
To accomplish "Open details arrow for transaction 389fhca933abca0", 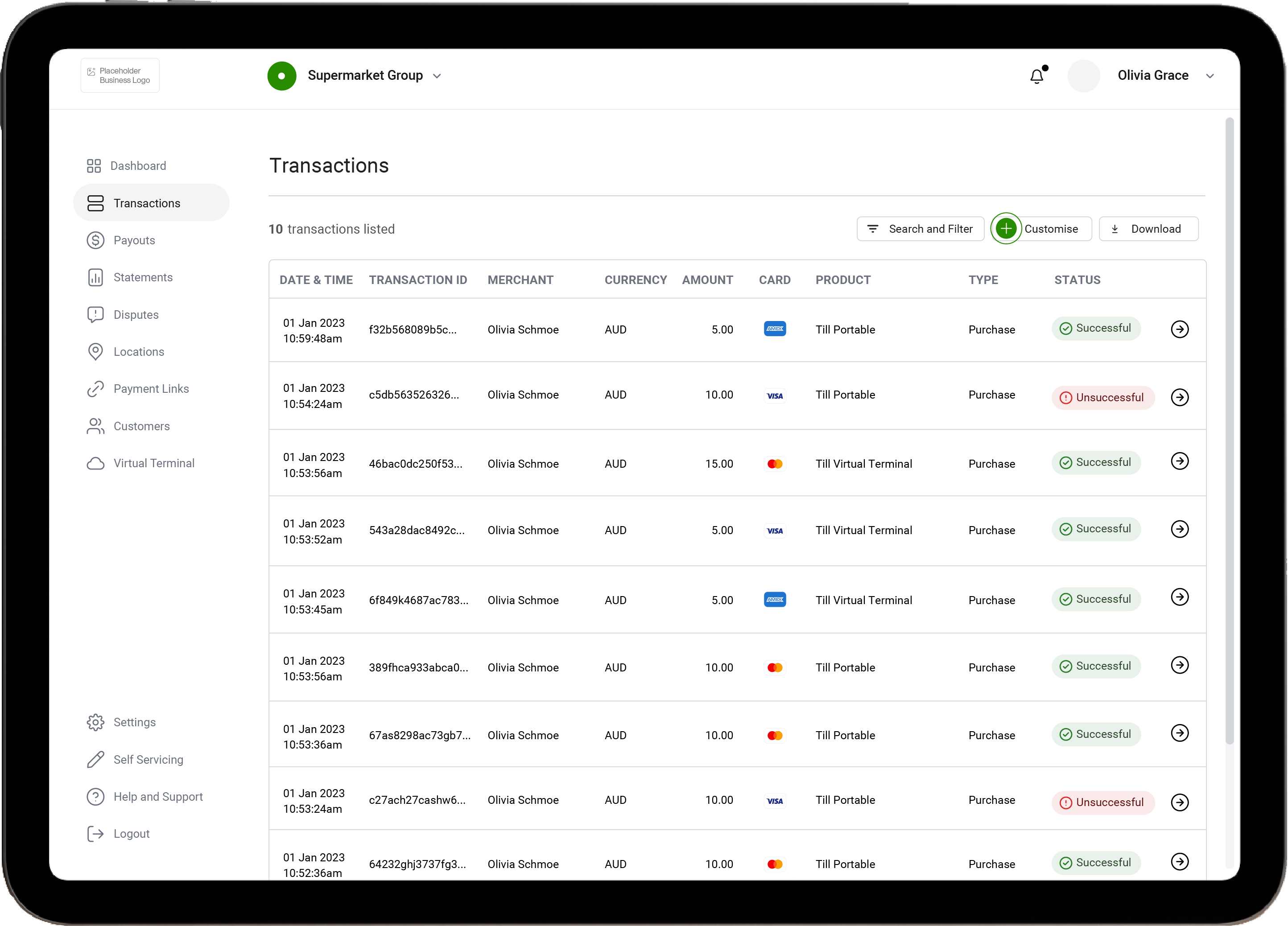I will coord(1180,665).
